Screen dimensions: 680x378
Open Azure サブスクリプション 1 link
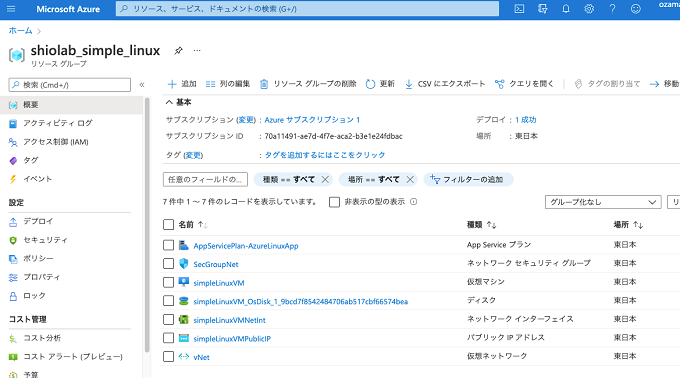(312, 120)
